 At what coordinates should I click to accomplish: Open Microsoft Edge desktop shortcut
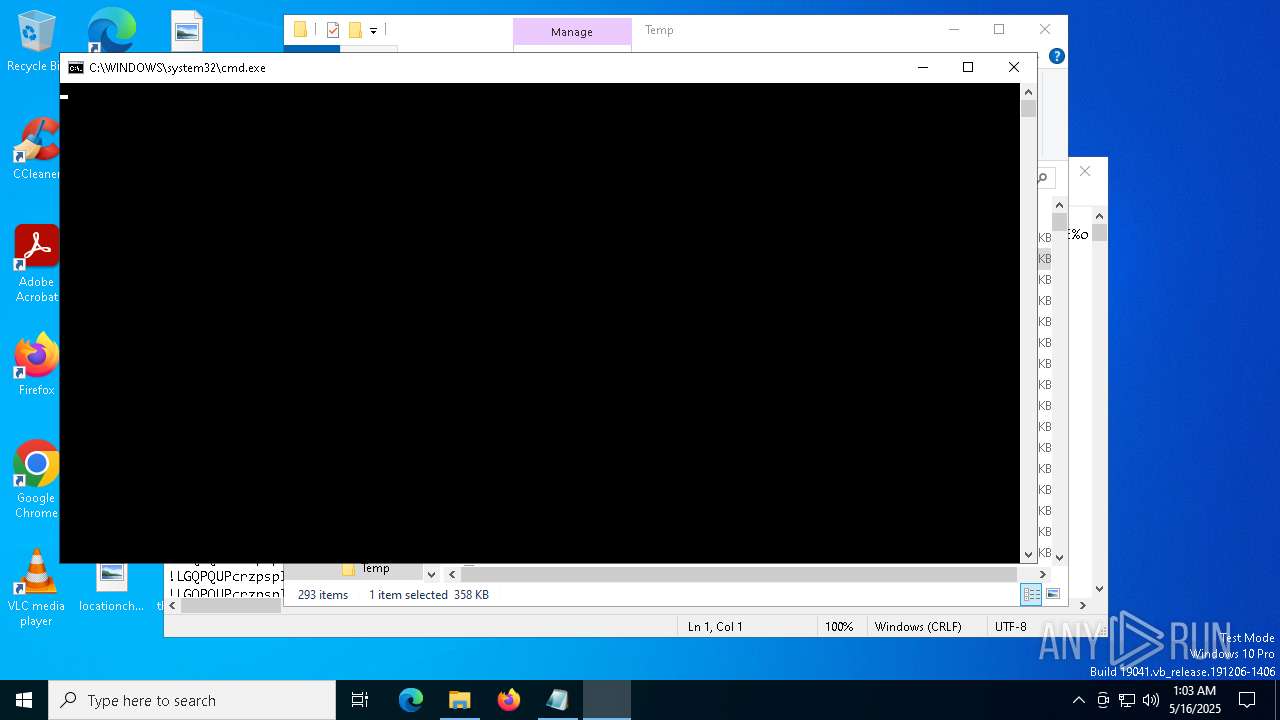coord(110,30)
